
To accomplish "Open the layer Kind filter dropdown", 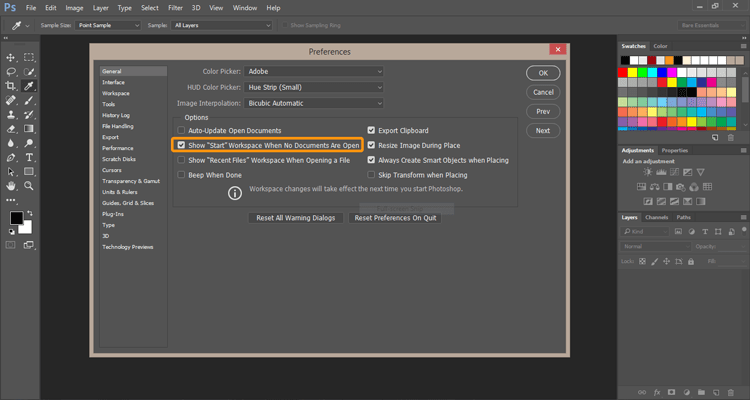I will click(x=645, y=232).
